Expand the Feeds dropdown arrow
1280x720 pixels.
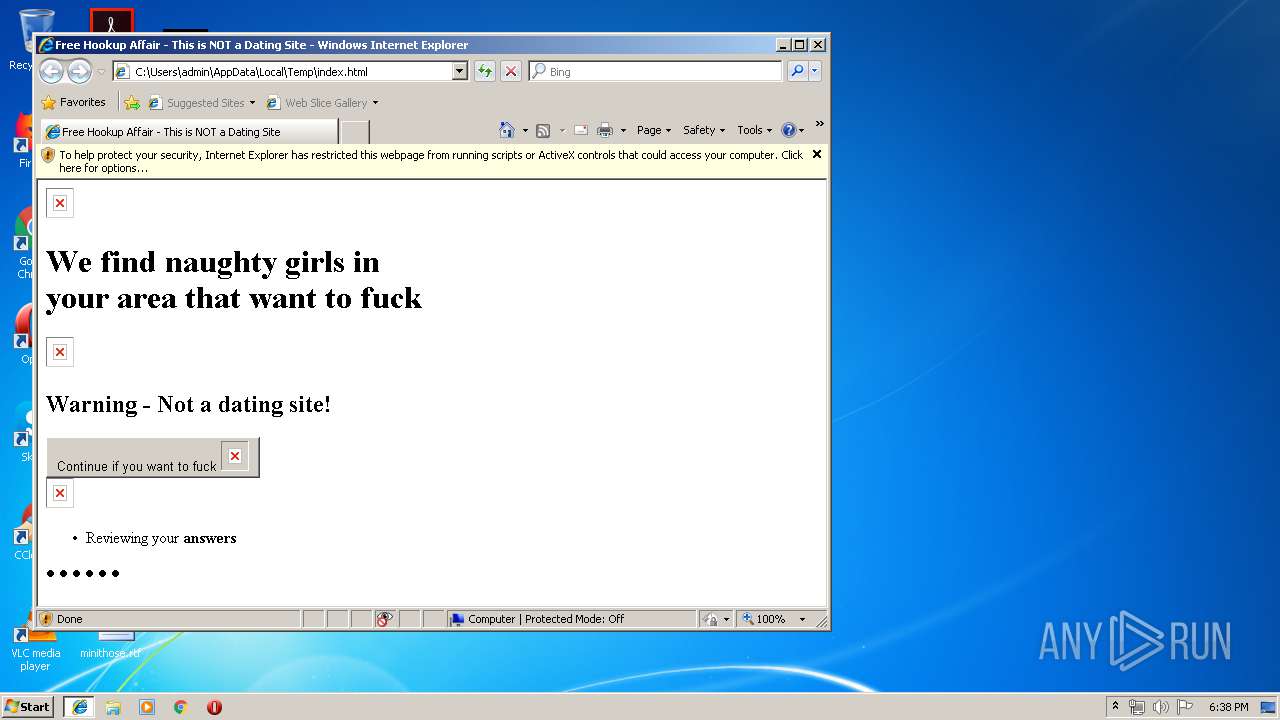[562, 130]
